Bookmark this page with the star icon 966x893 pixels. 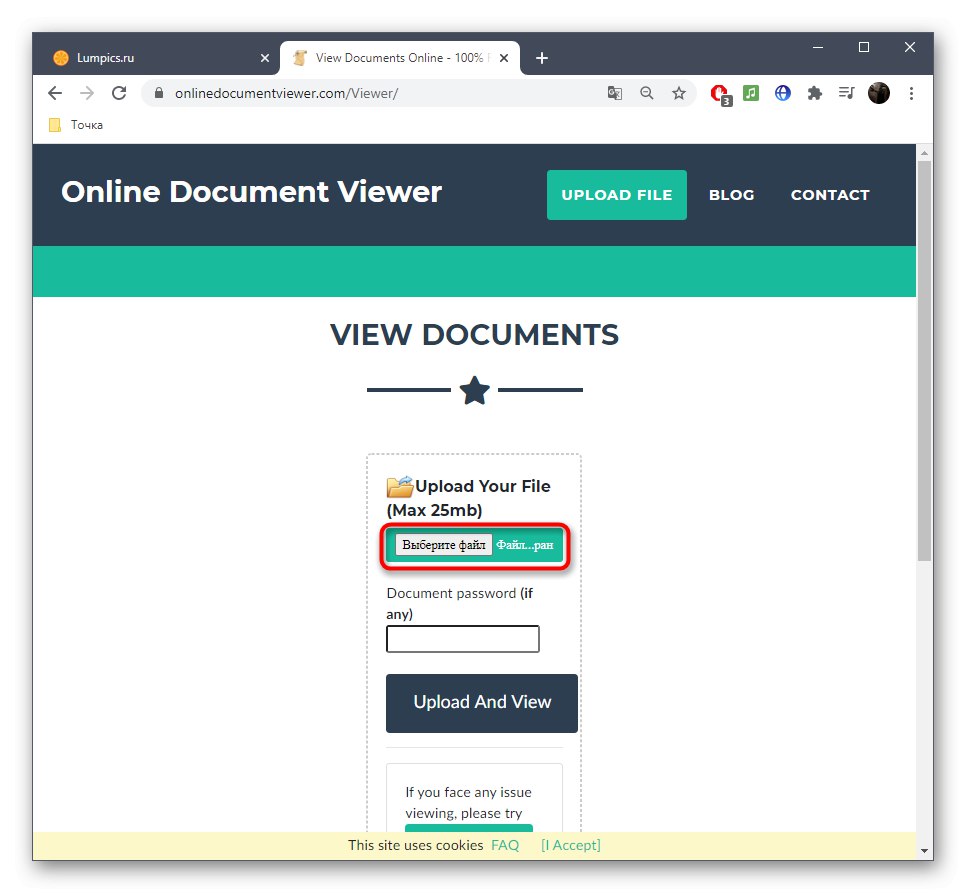coord(678,93)
